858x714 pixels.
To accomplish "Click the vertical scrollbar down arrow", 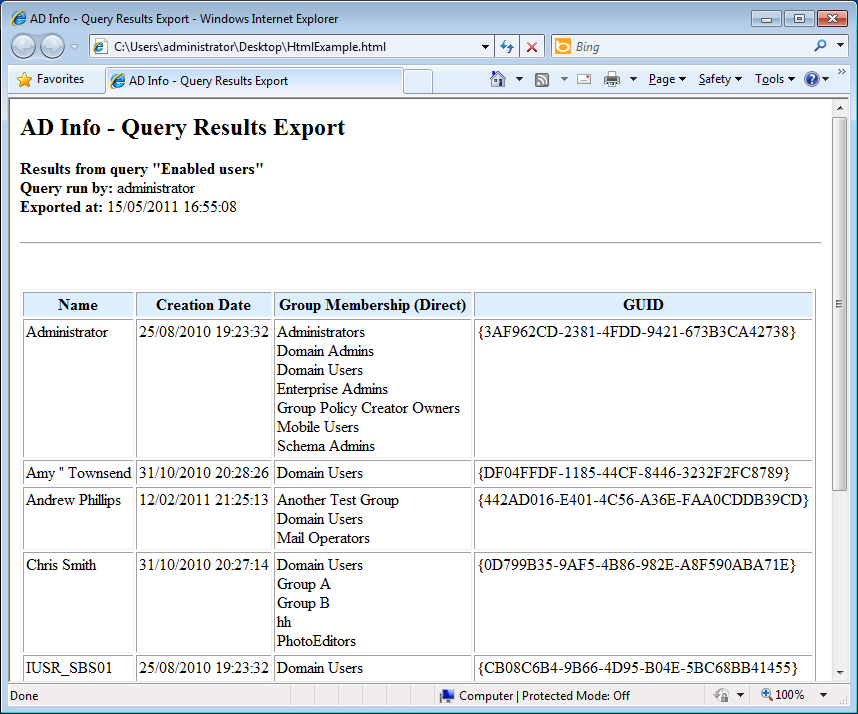I will point(840,673).
